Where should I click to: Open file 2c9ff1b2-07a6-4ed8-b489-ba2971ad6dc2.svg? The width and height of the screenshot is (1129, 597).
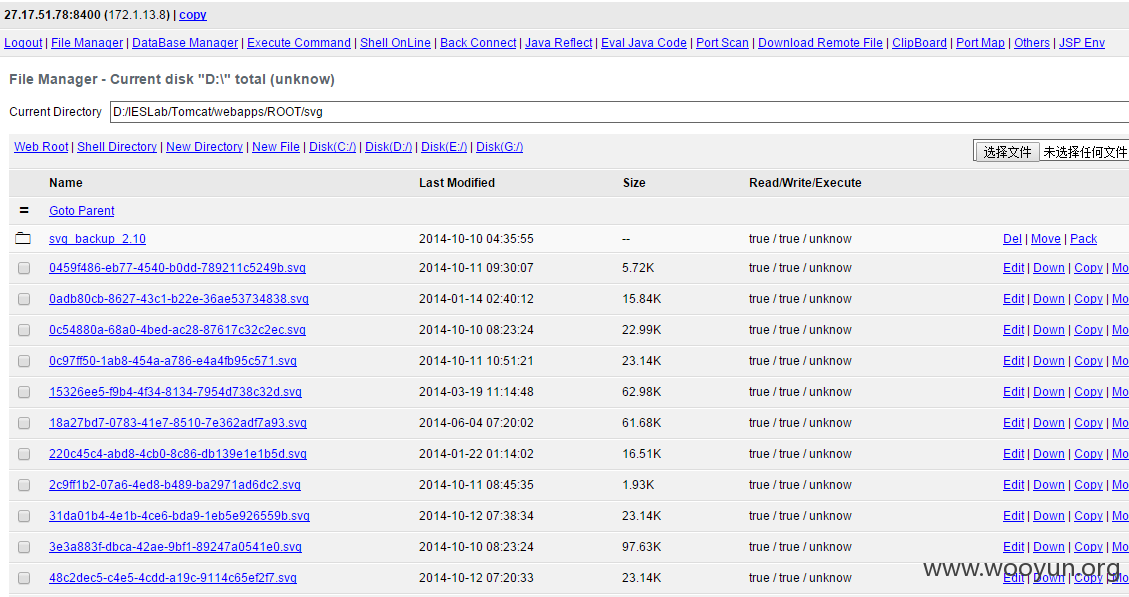175,484
